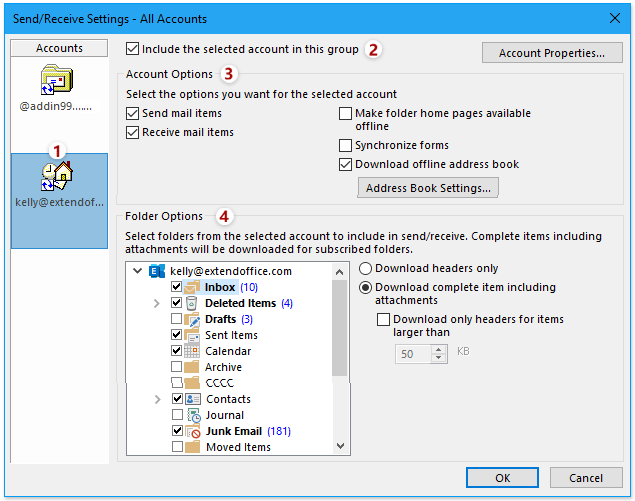Screen dimensions: 635x501
Task: Click the Junk Email folder icon
Action: coord(192,431)
